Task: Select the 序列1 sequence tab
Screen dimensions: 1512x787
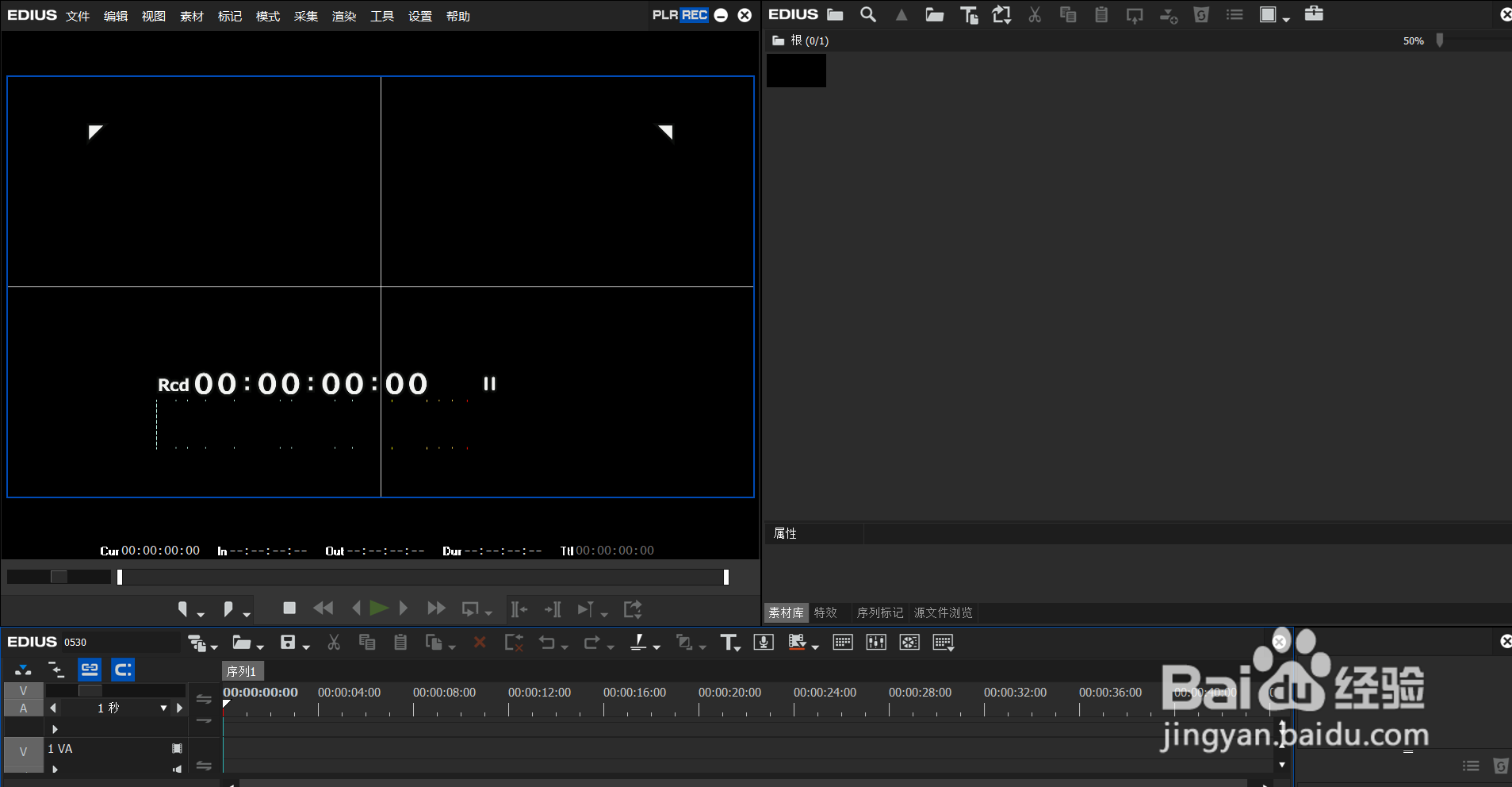Action: click(242, 671)
